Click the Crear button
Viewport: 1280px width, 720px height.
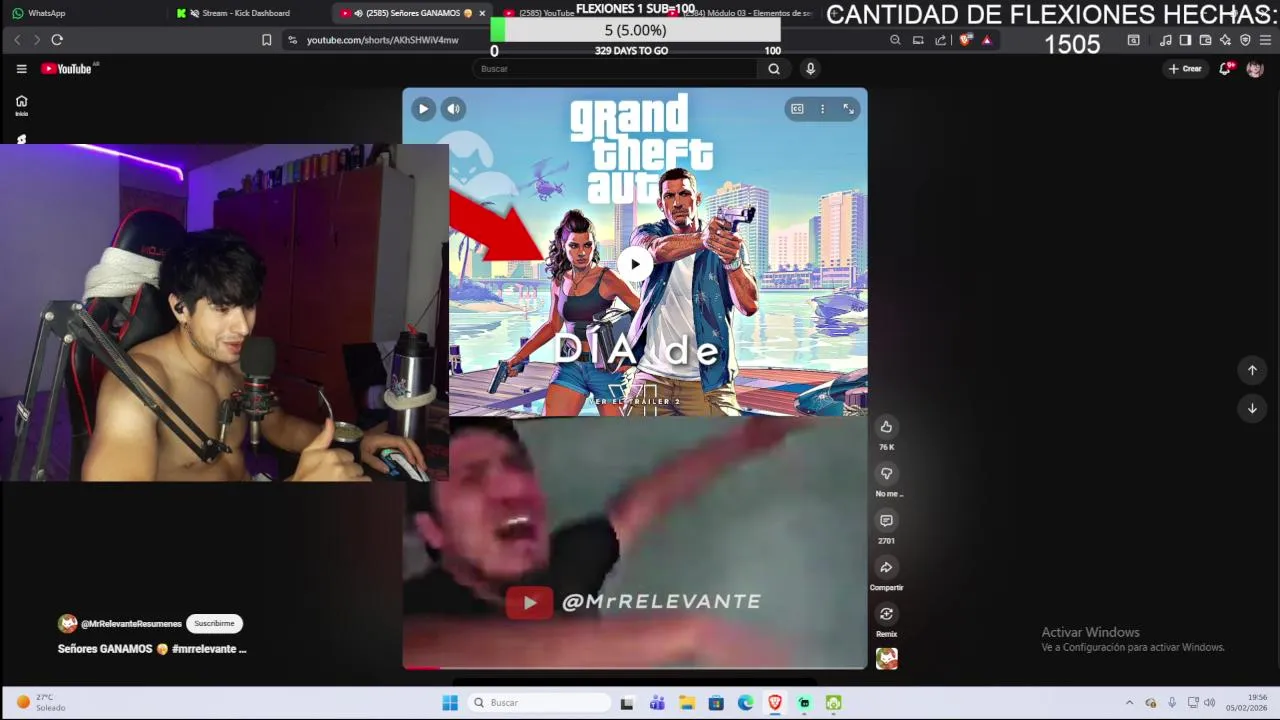(1185, 69)
